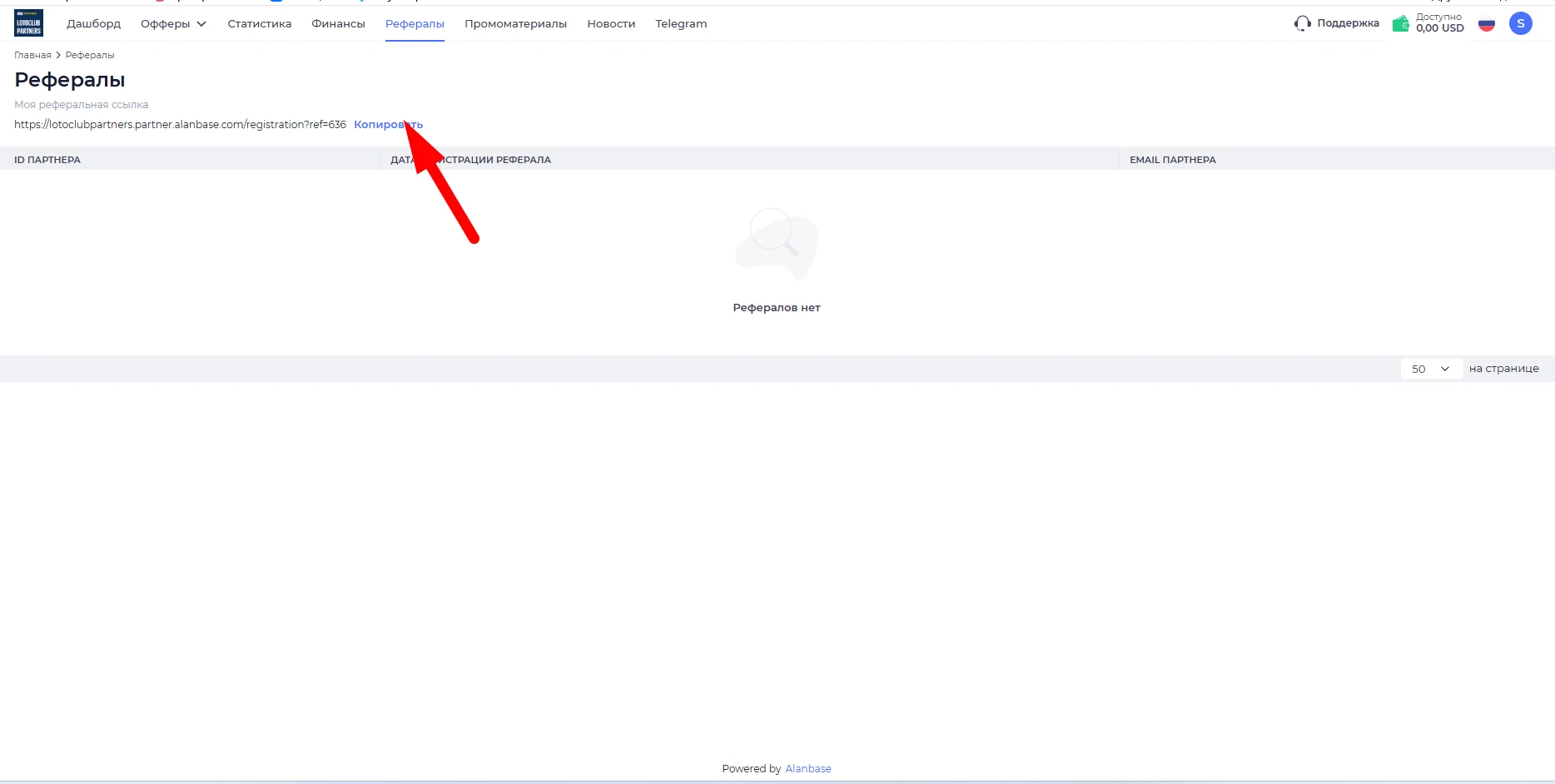Expand the Офферы dropdown menu
The height and width of the screenshot is (784, 1555).
tap(173, 23)
